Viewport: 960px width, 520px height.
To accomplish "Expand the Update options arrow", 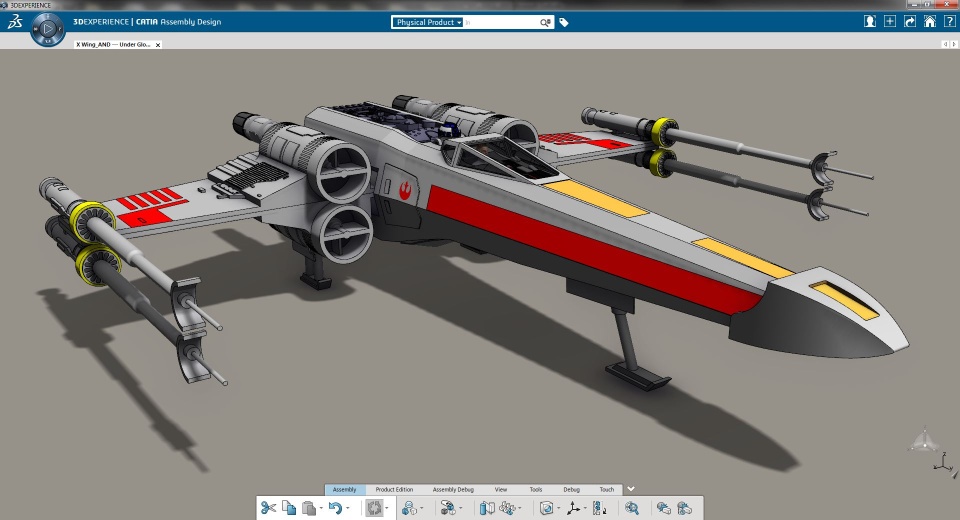I will click(x=386, y=508).
